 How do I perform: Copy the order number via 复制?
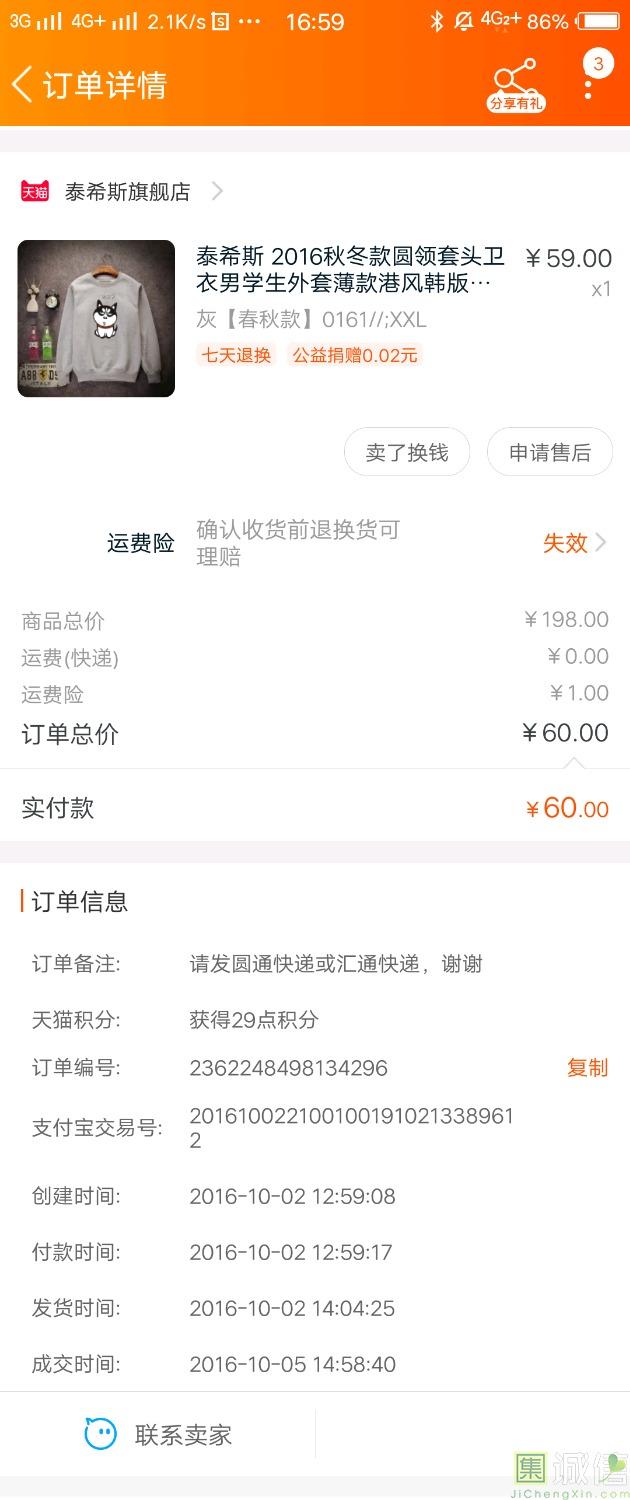587,1068
